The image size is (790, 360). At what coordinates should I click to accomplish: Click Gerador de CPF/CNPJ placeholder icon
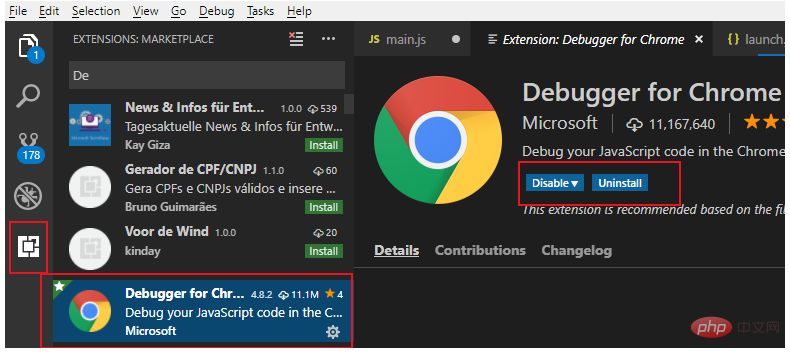(x=90, y=187)
